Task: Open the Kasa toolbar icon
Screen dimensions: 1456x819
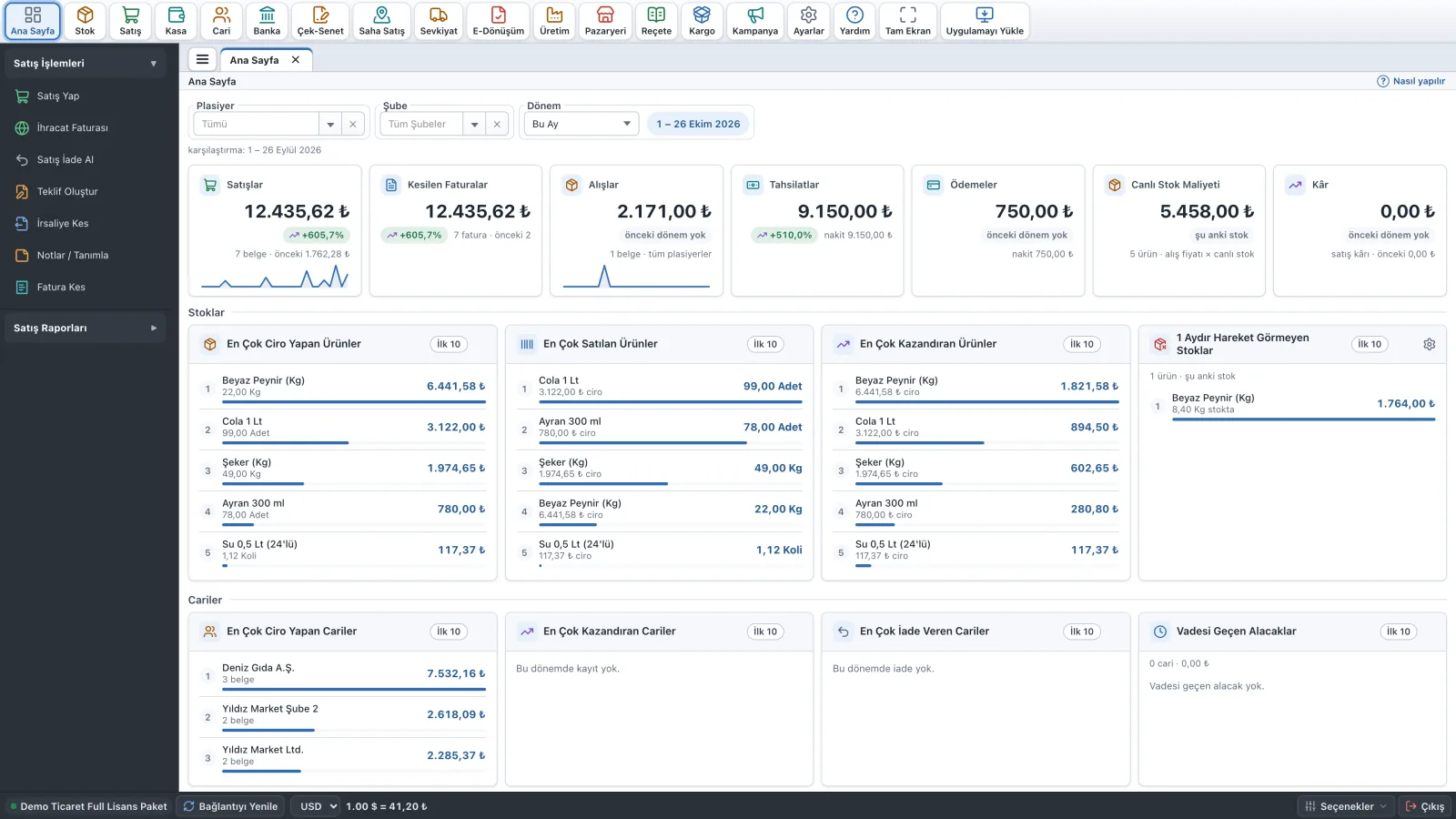Action: coord(176,21)
